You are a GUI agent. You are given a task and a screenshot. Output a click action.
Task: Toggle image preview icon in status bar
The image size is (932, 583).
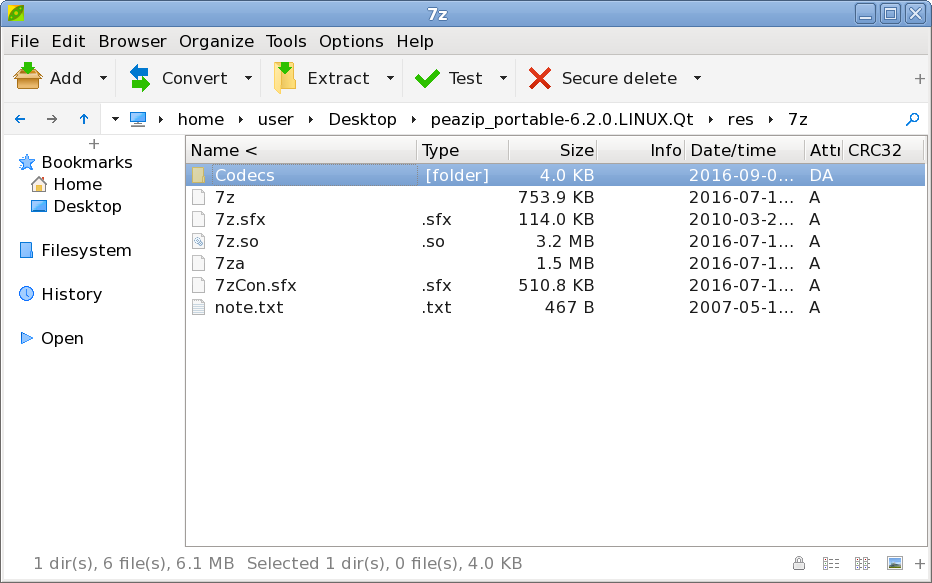[x=895, y=563]
